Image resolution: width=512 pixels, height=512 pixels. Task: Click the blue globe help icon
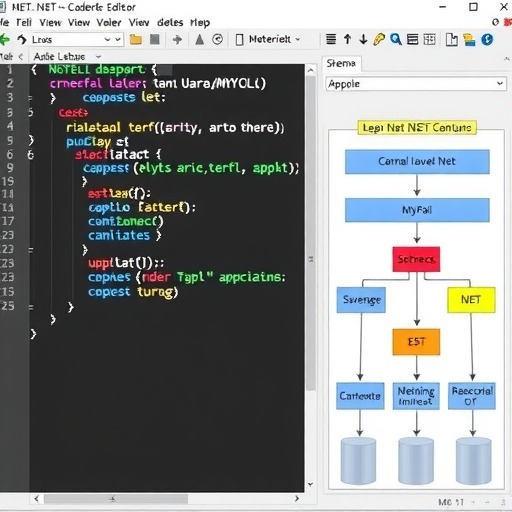tap(487, 39)
